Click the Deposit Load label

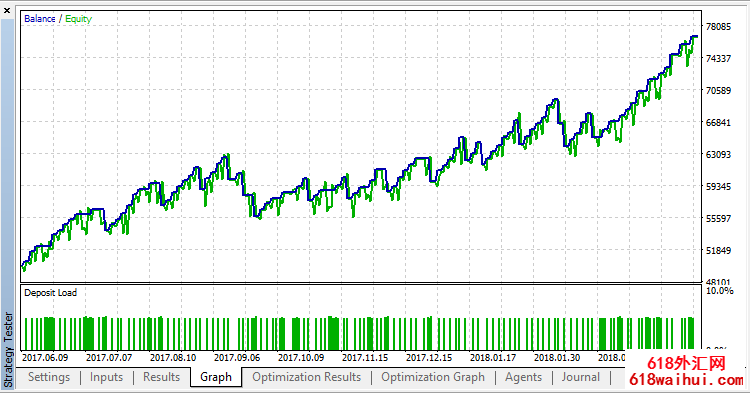pos(50,293)
